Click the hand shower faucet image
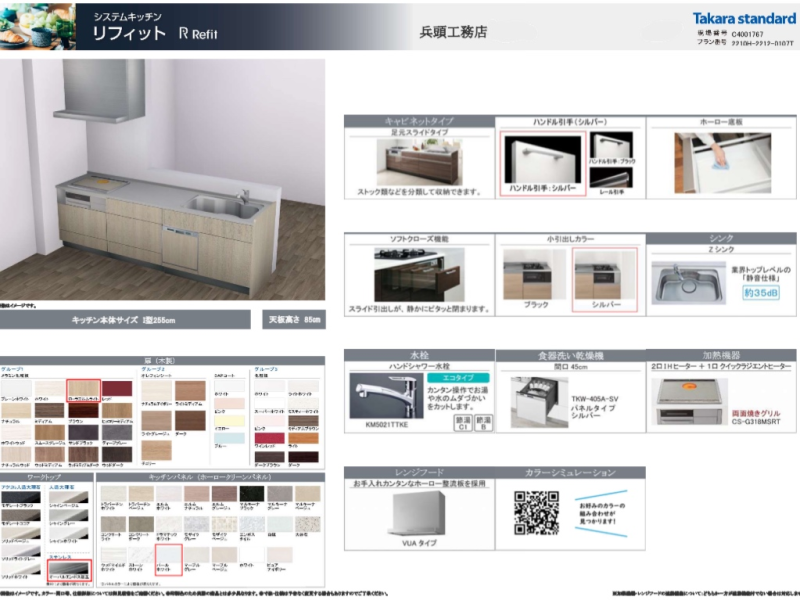 pos(386,396)
